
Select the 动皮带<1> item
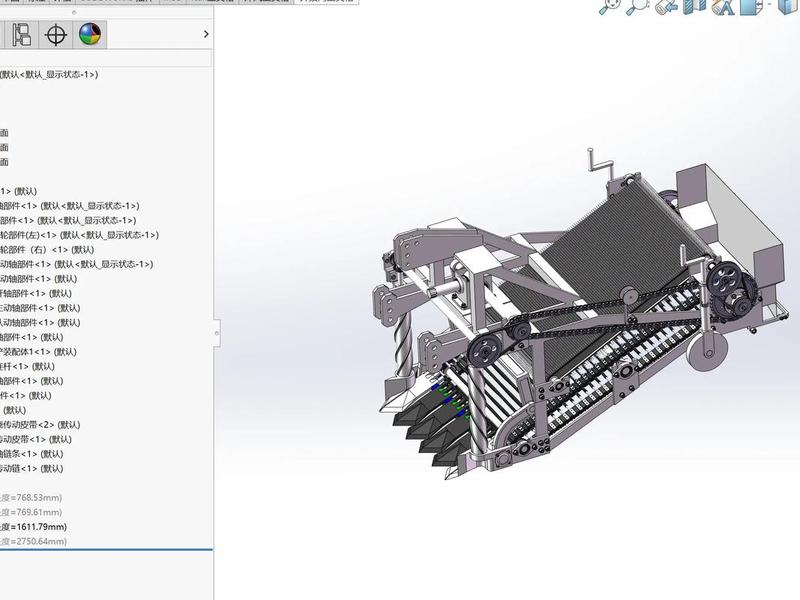[x=36, y=440]
